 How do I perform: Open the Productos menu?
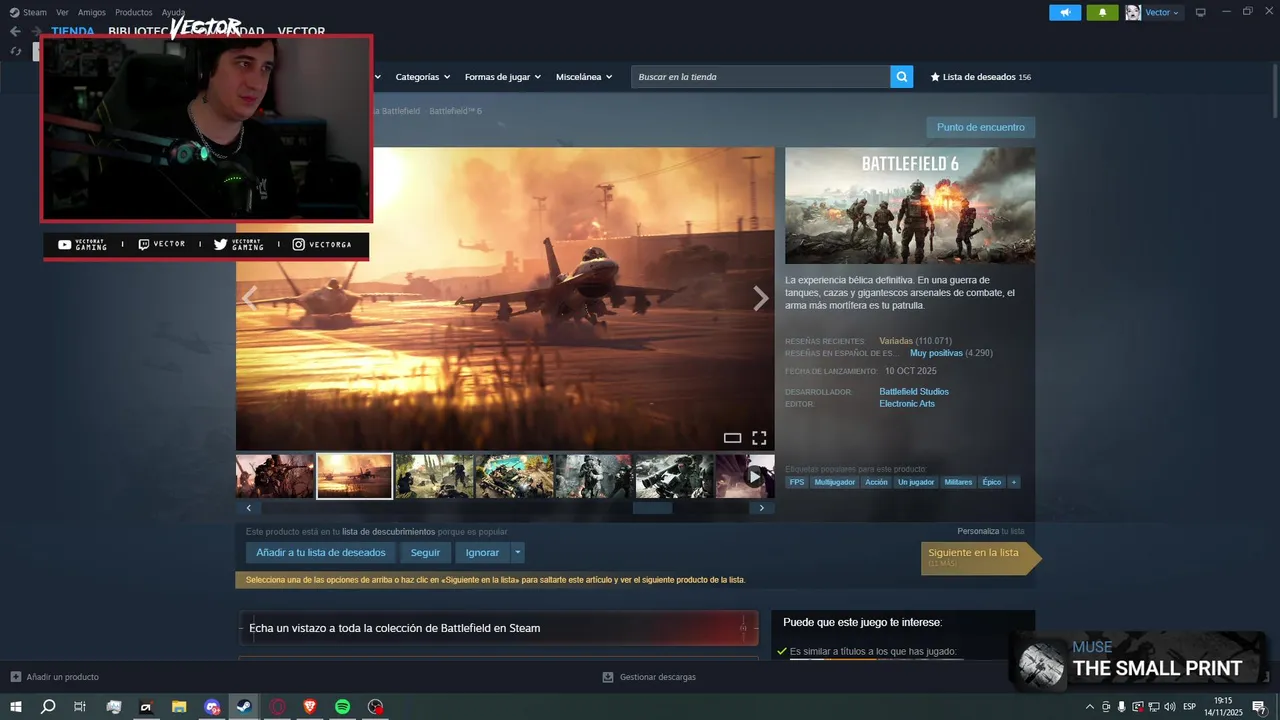tap(134, 12)
